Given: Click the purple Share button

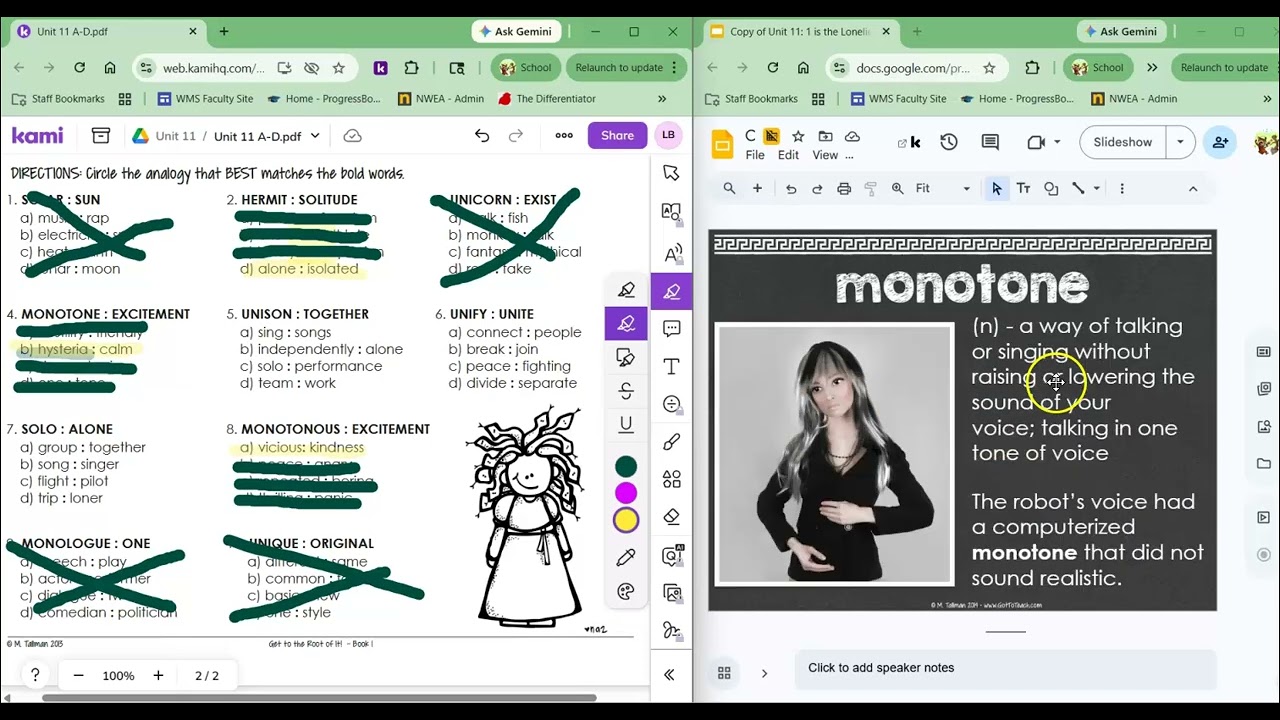Looking at the screenshot, I should coord(617,135).
